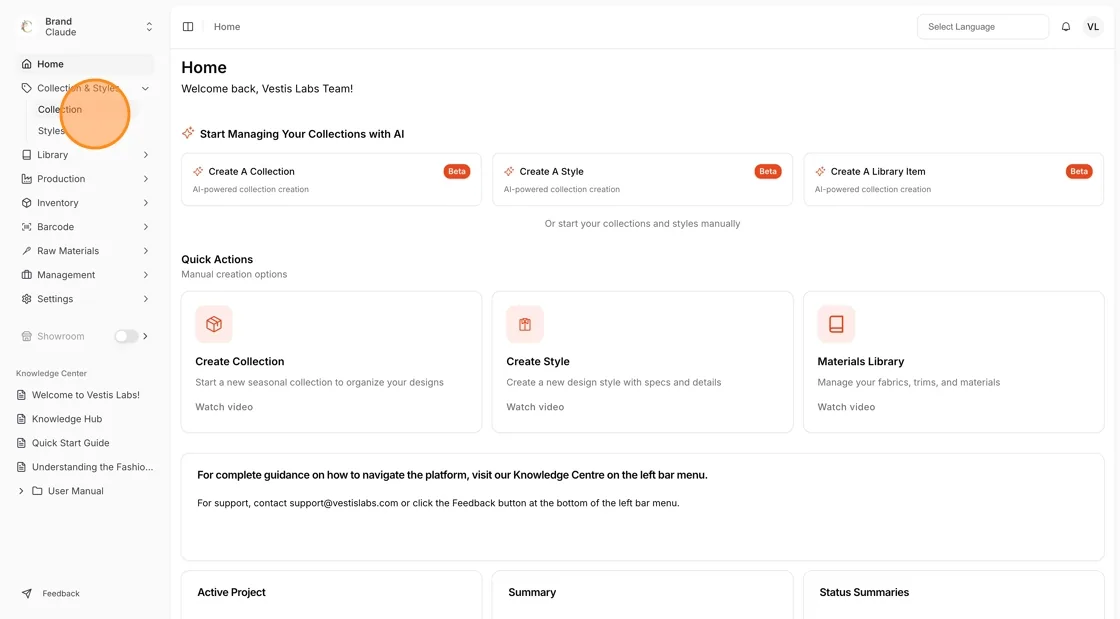Click the Materials Library book icon
The height and width of the screenshot is (619, 1120).
pos(836,324)
